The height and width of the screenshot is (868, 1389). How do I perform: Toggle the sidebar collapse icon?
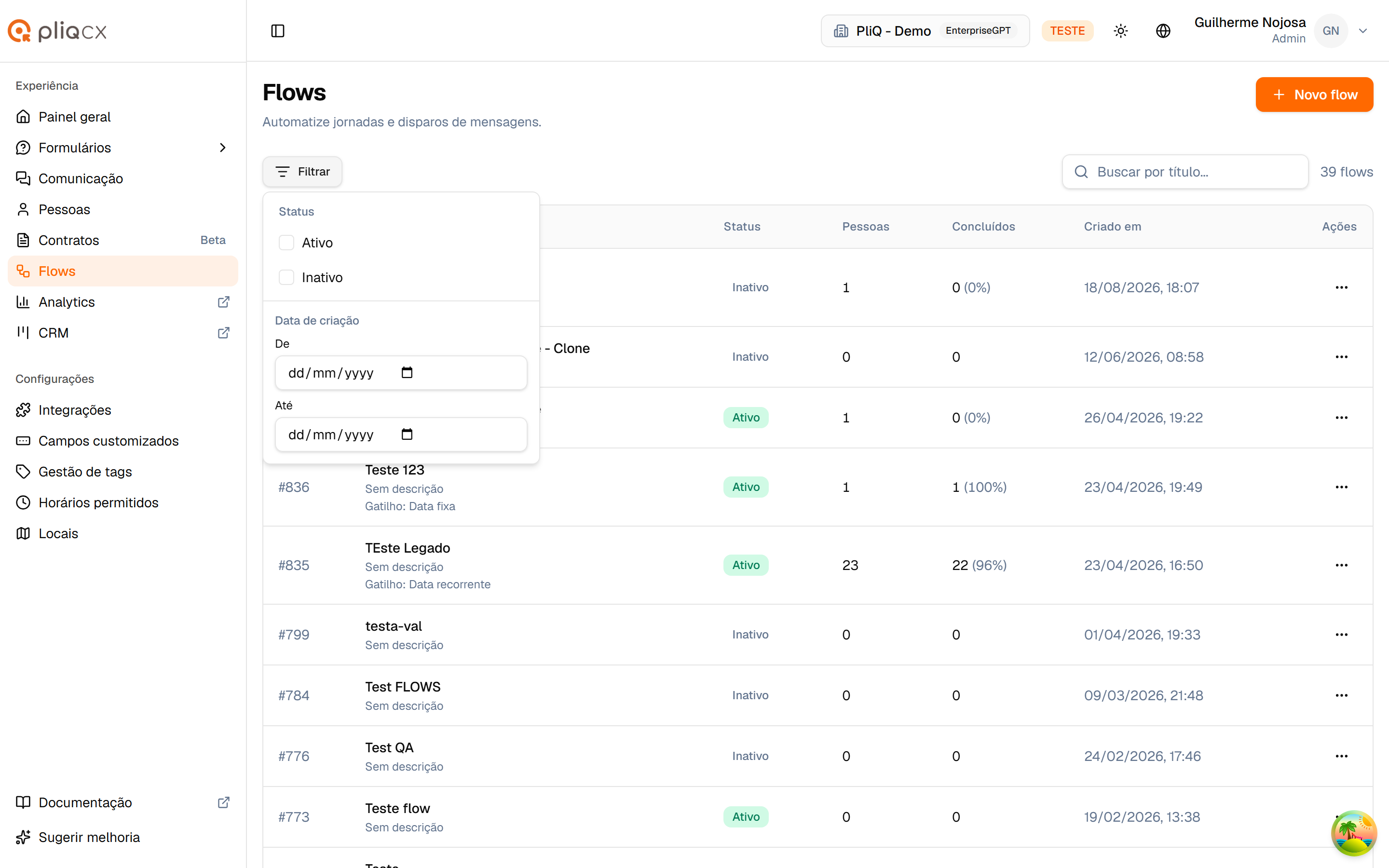278,31
